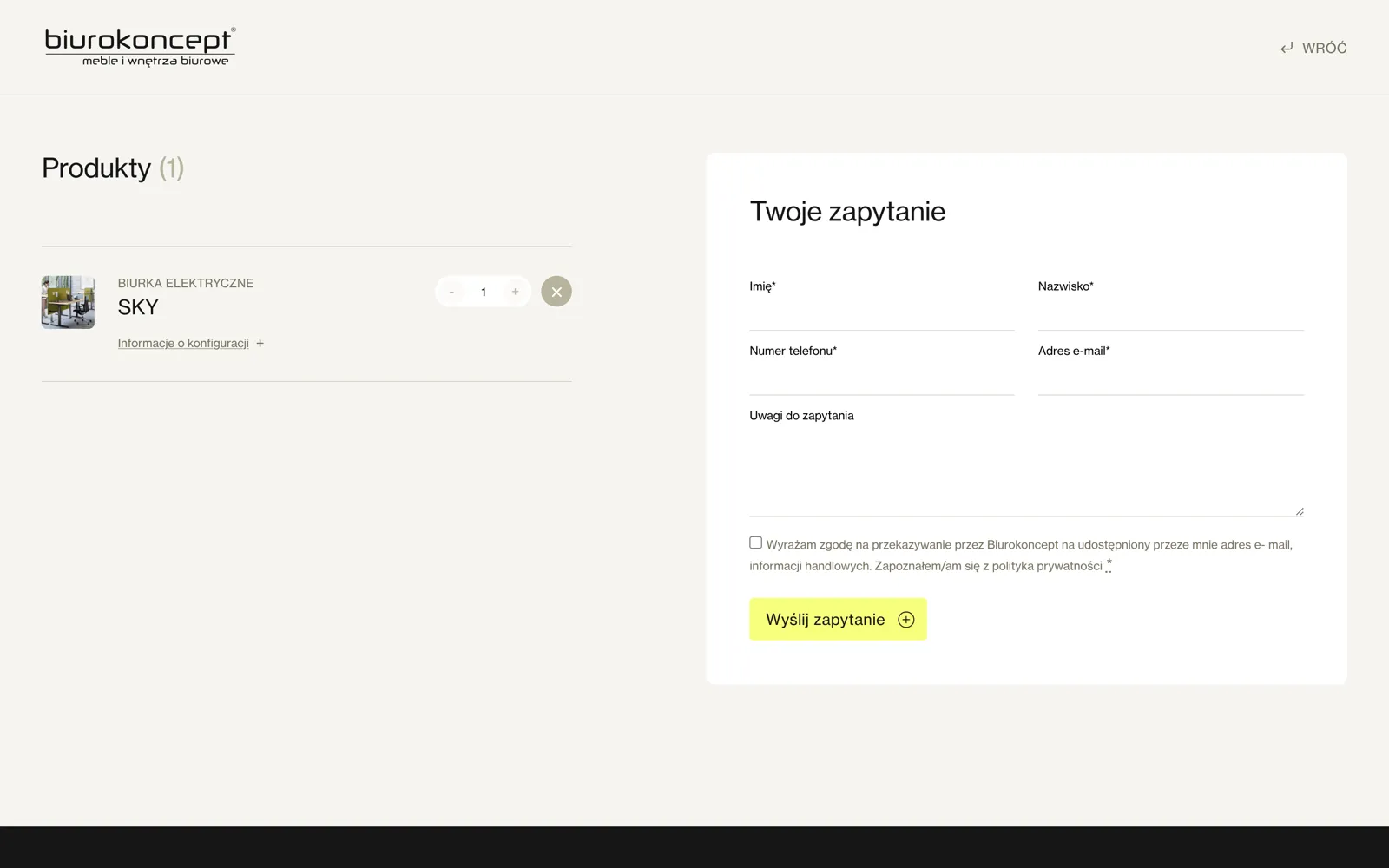The width and height of the screenshot is (1389, 868).
Task: Increase SKY quantity with the plus button
Action: click(x=515, y=292)
